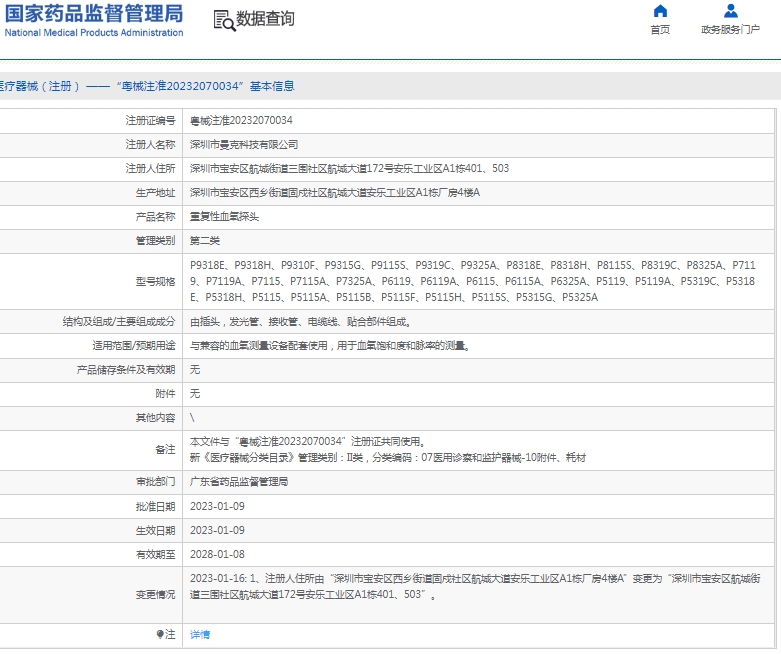Viewport: 781px width, 654px height.
Task: Click expiry date 2028-01-08
Action: click(x=217, y=554)
